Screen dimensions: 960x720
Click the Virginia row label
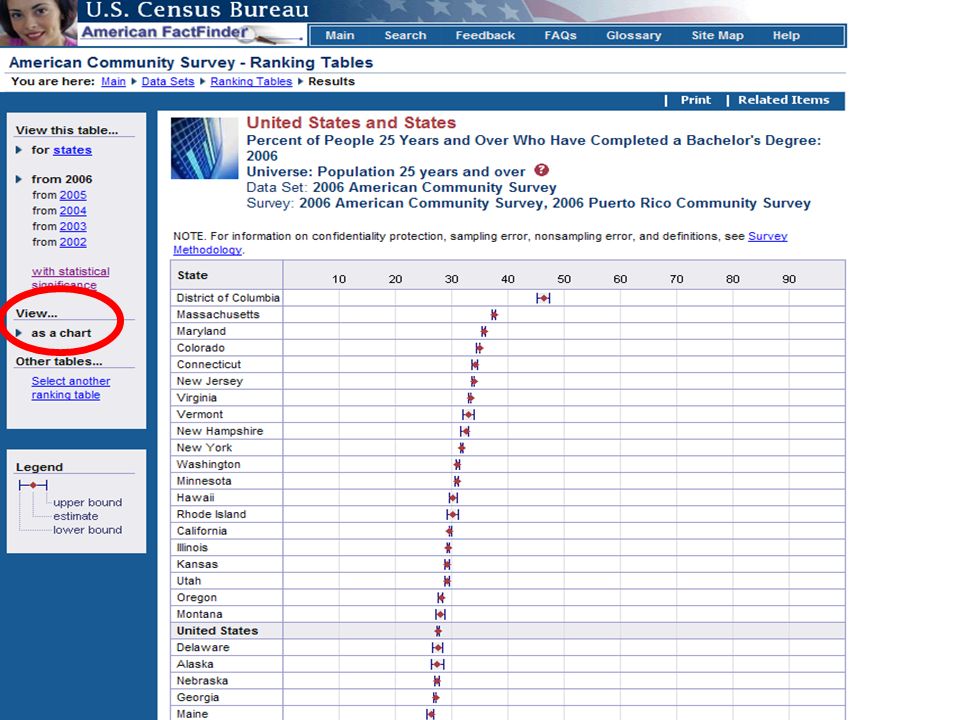(197, 398)
